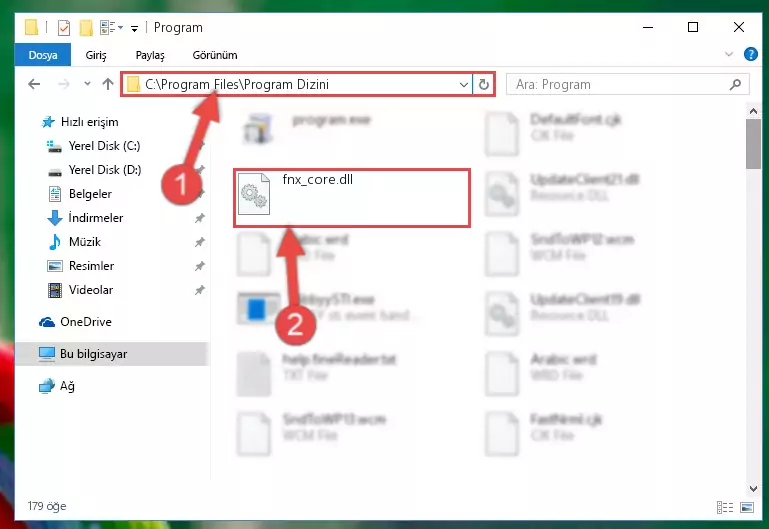Viewport: 769px width, 529px height.
Task: Refresh the current folder view
Action: [x=484, y=84]
